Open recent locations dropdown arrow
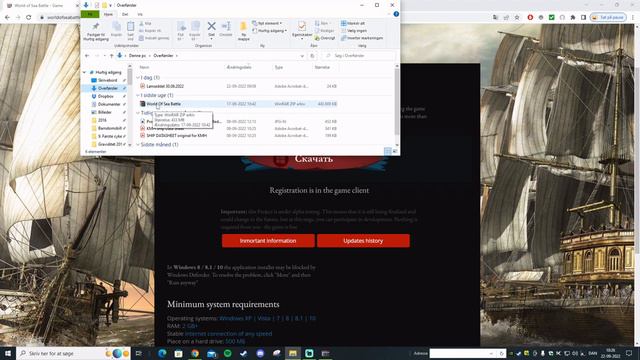Viewport: 640px width, 360px height. point(104,56)
